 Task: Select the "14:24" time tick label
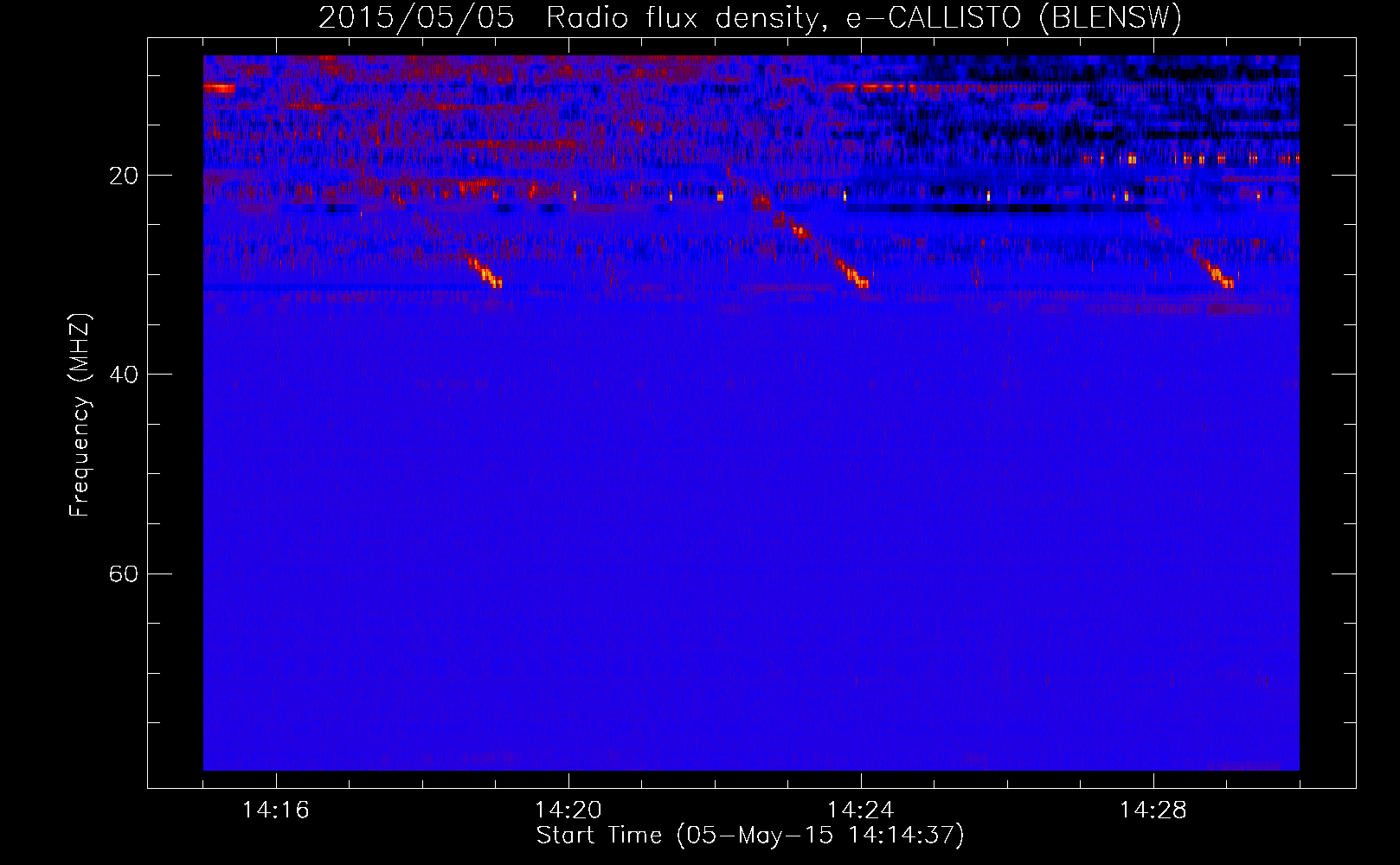(x=861, y=810)
